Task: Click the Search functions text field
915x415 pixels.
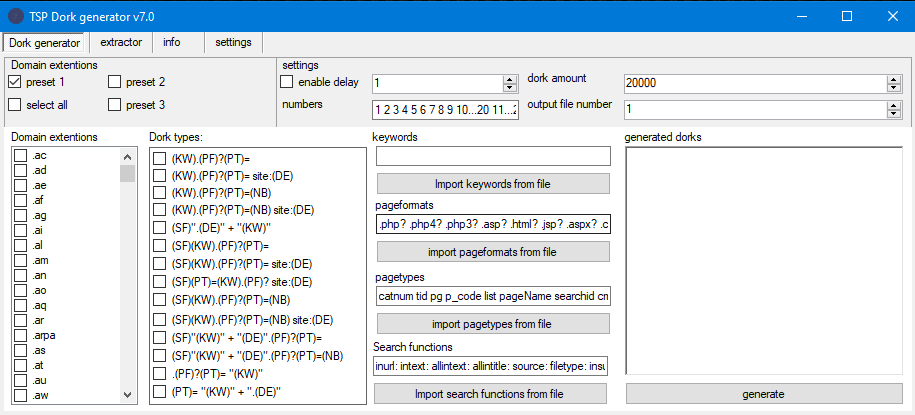Action: pyautogui.click(x=490, y=367)
